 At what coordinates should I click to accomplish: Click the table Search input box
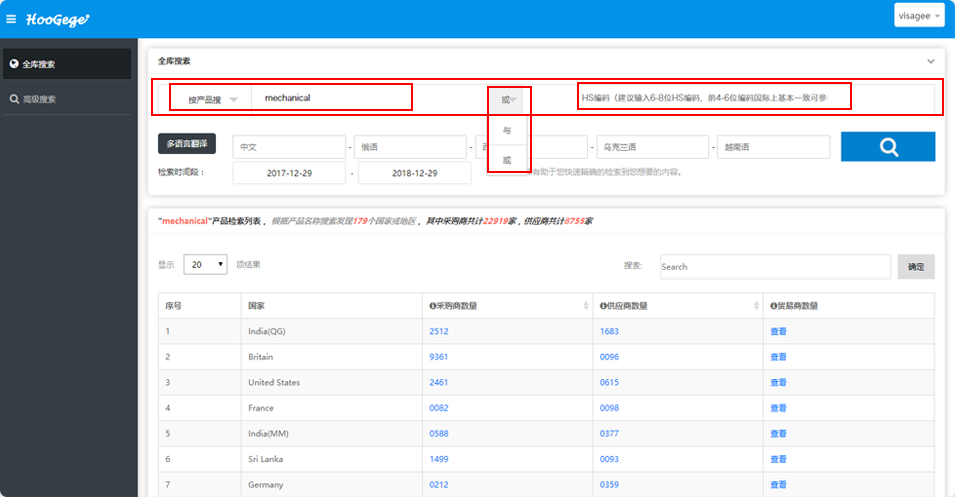(x=775, y=267)
